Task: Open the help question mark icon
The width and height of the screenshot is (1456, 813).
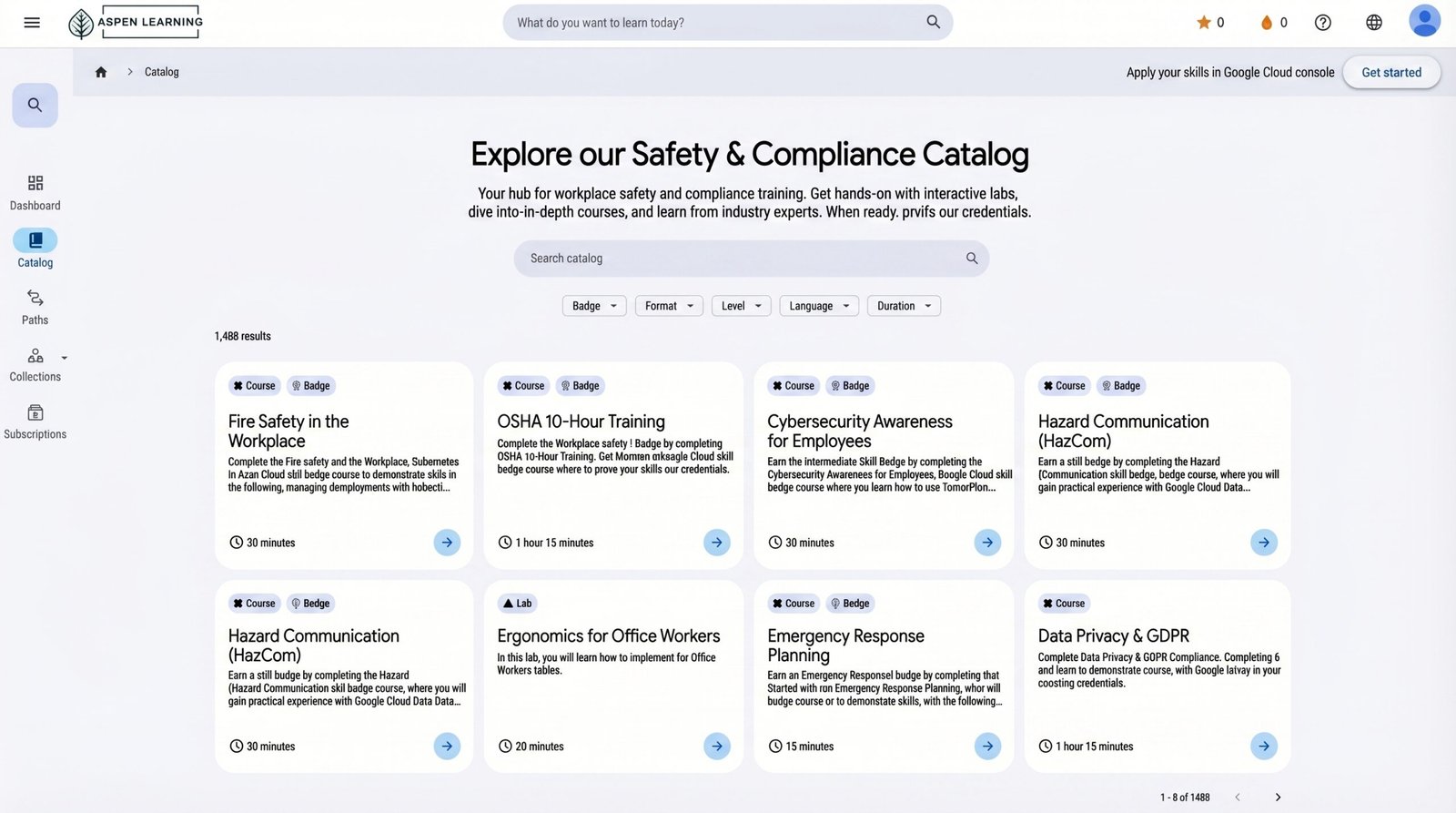Action: [x=1323, y=23]
